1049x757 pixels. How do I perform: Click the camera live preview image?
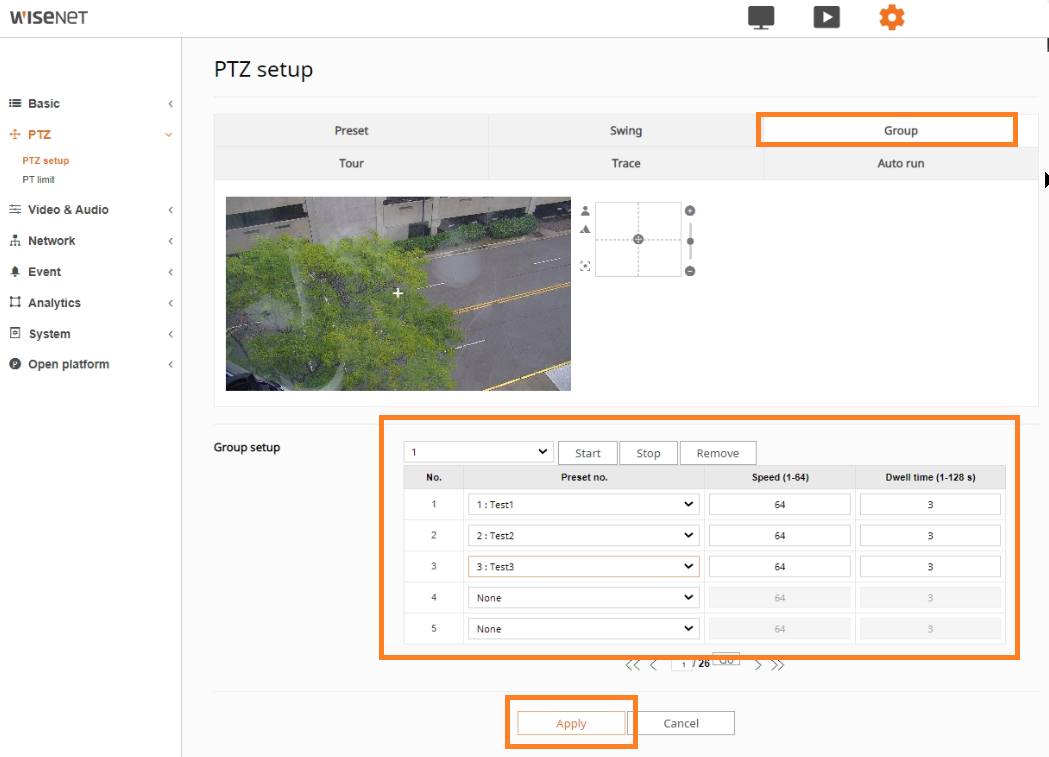[x=398, y=294]
